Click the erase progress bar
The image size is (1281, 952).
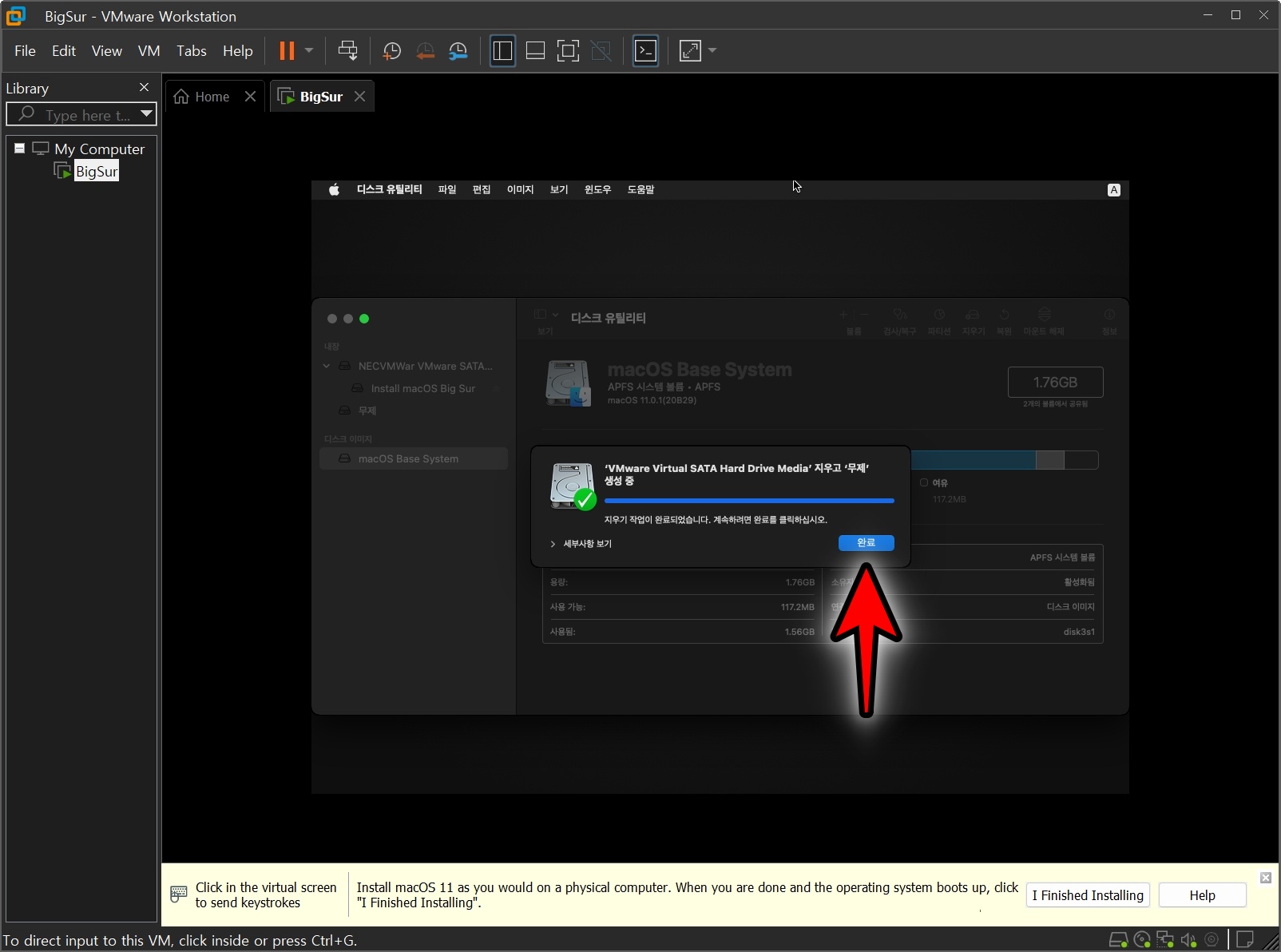pos(749,501)
